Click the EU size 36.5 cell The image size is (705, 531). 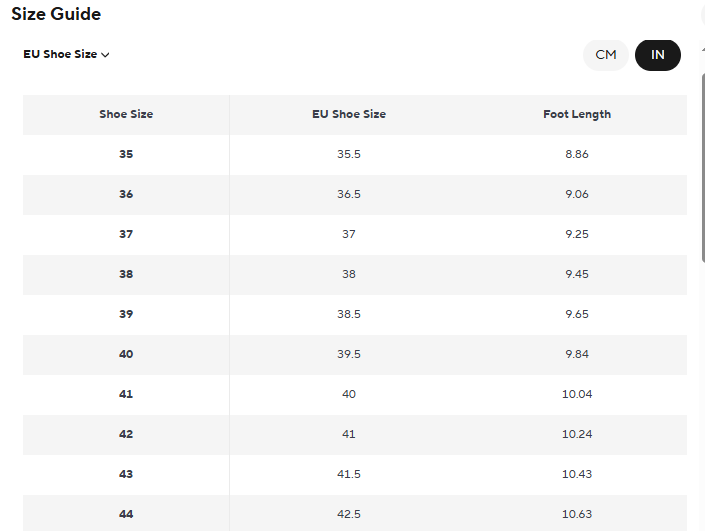click(x=349, y=194)
